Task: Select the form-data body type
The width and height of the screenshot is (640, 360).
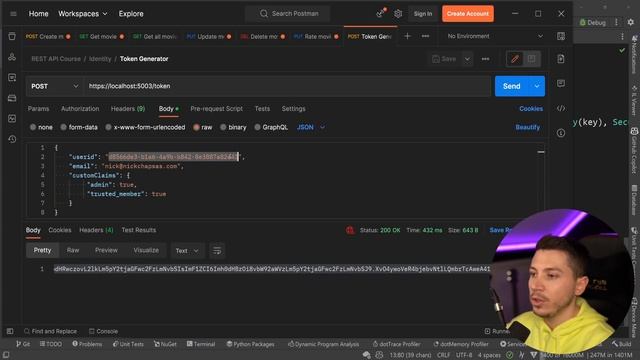Action: click(79, 127)
